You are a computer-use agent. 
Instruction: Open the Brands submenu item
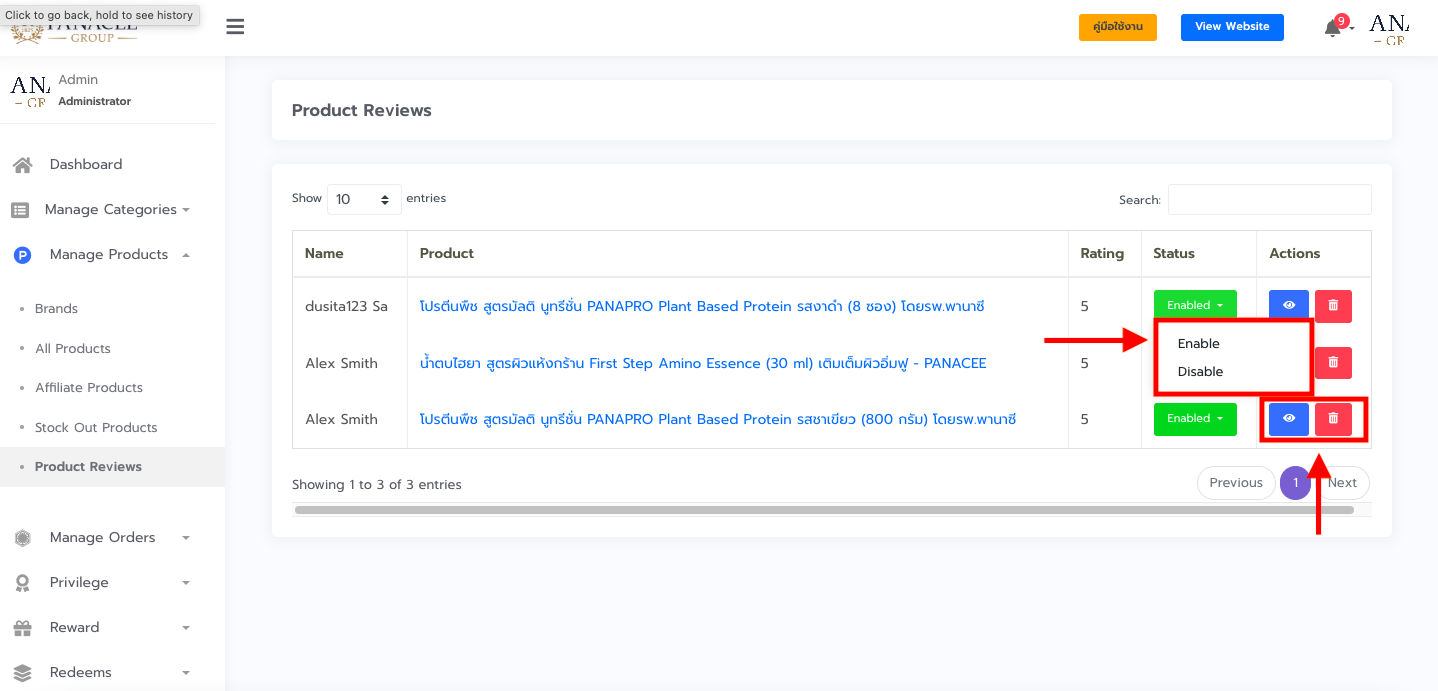point(56,309)
